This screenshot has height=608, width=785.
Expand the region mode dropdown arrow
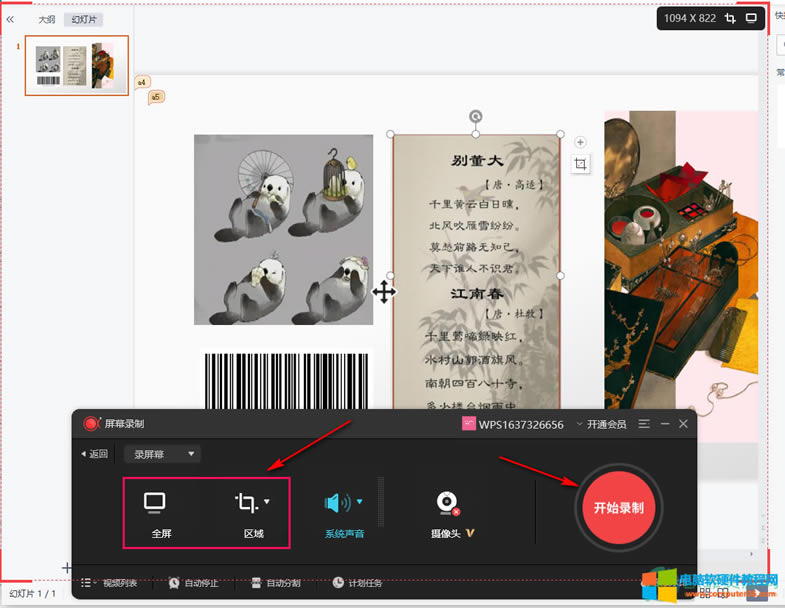pyautogui.click(x=267, y=501)
